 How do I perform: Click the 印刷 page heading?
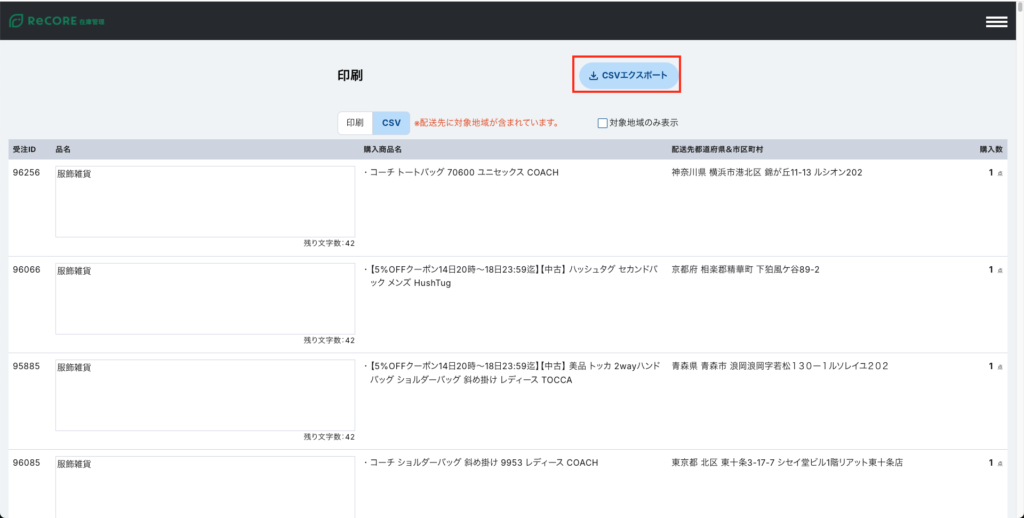350,76
